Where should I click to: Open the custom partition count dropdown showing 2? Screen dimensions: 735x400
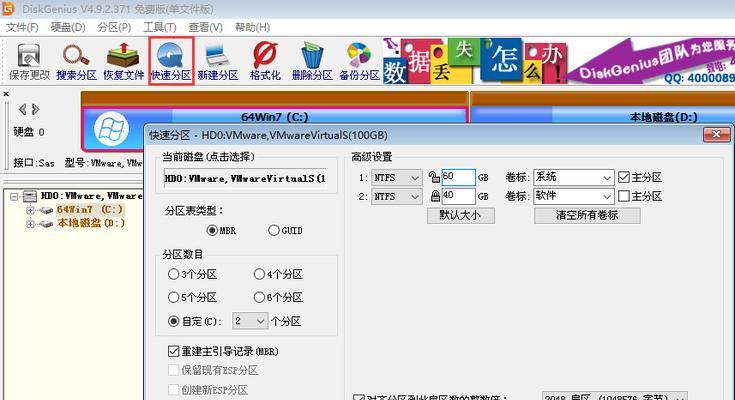(x=250, y=321)
